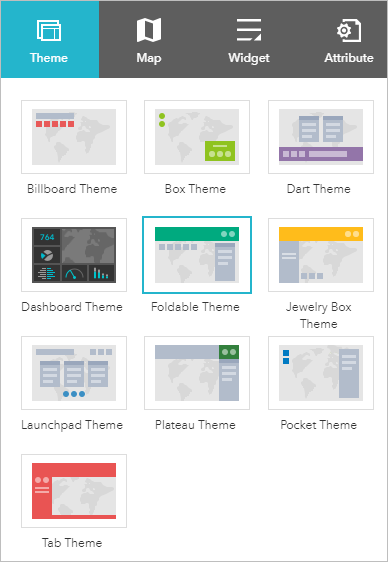388x562 pixels.
Task: Click the 'Dashboard Theme' label text
Action: coord(72,307)
